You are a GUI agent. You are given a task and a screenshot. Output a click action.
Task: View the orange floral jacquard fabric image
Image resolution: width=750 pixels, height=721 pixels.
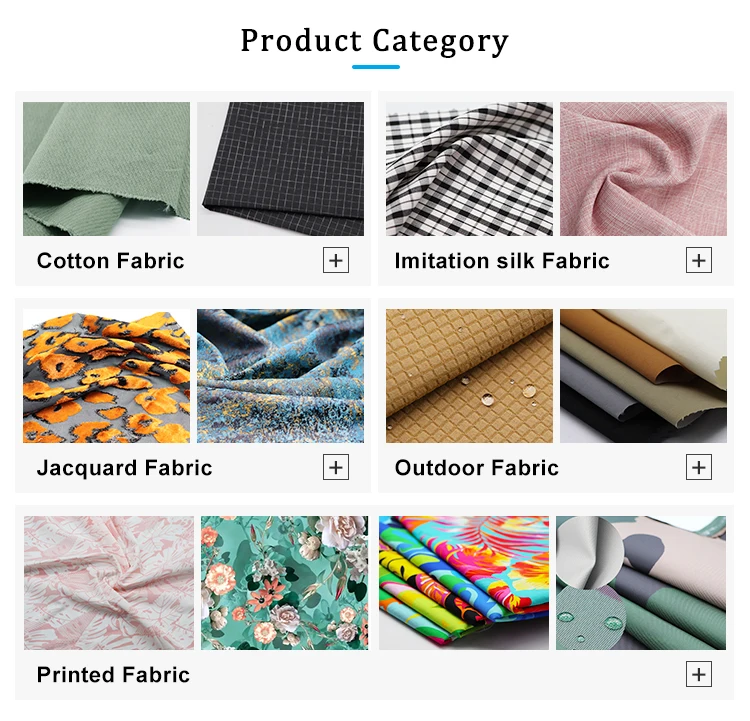click(x=106, y=376)
